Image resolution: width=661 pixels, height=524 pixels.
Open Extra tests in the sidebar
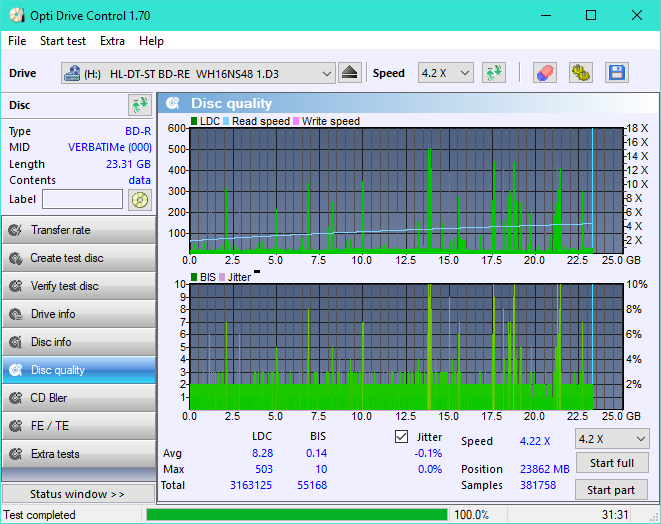tap(79, 454)
